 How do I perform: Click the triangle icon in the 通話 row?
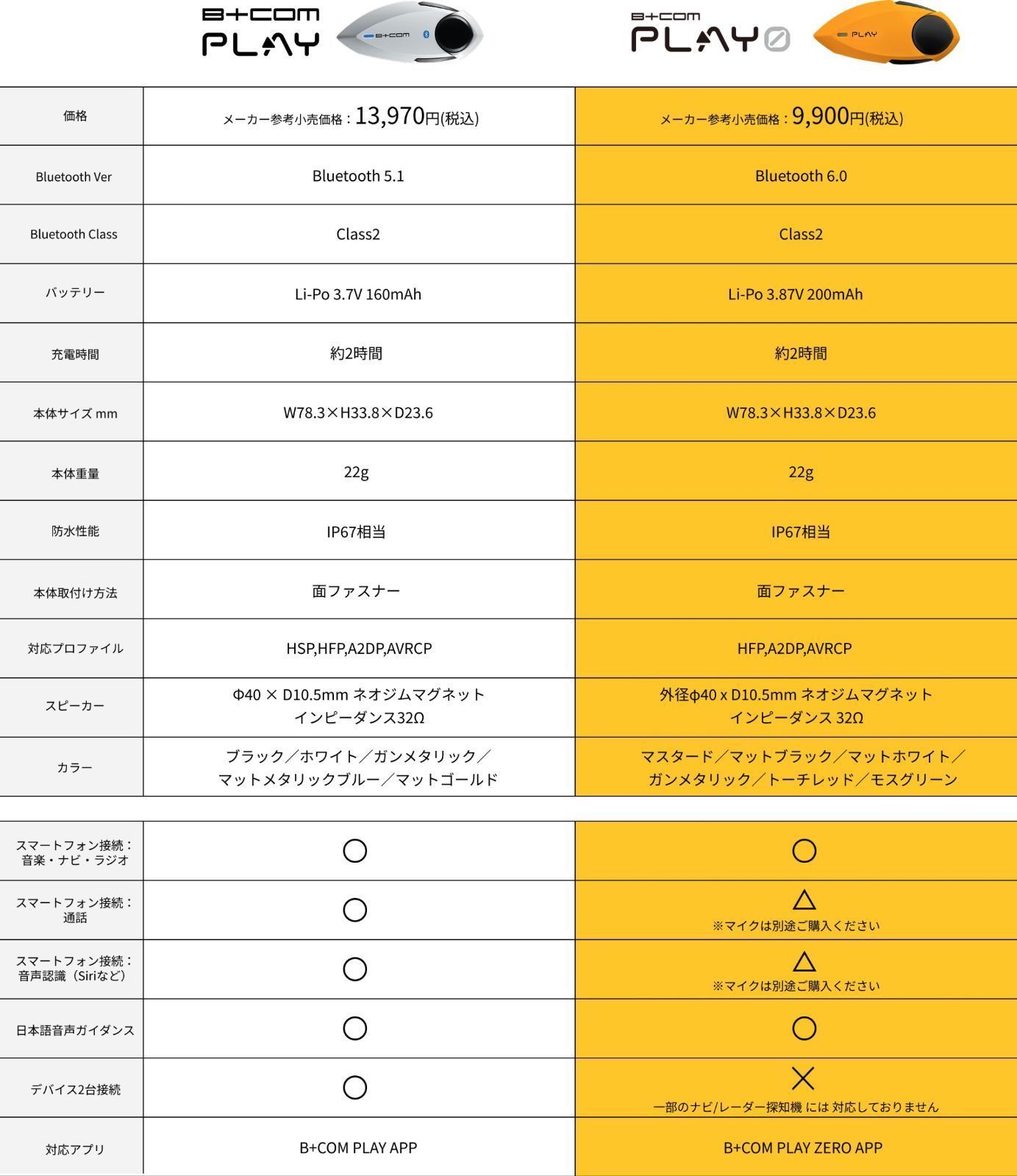tap(804, 899)
